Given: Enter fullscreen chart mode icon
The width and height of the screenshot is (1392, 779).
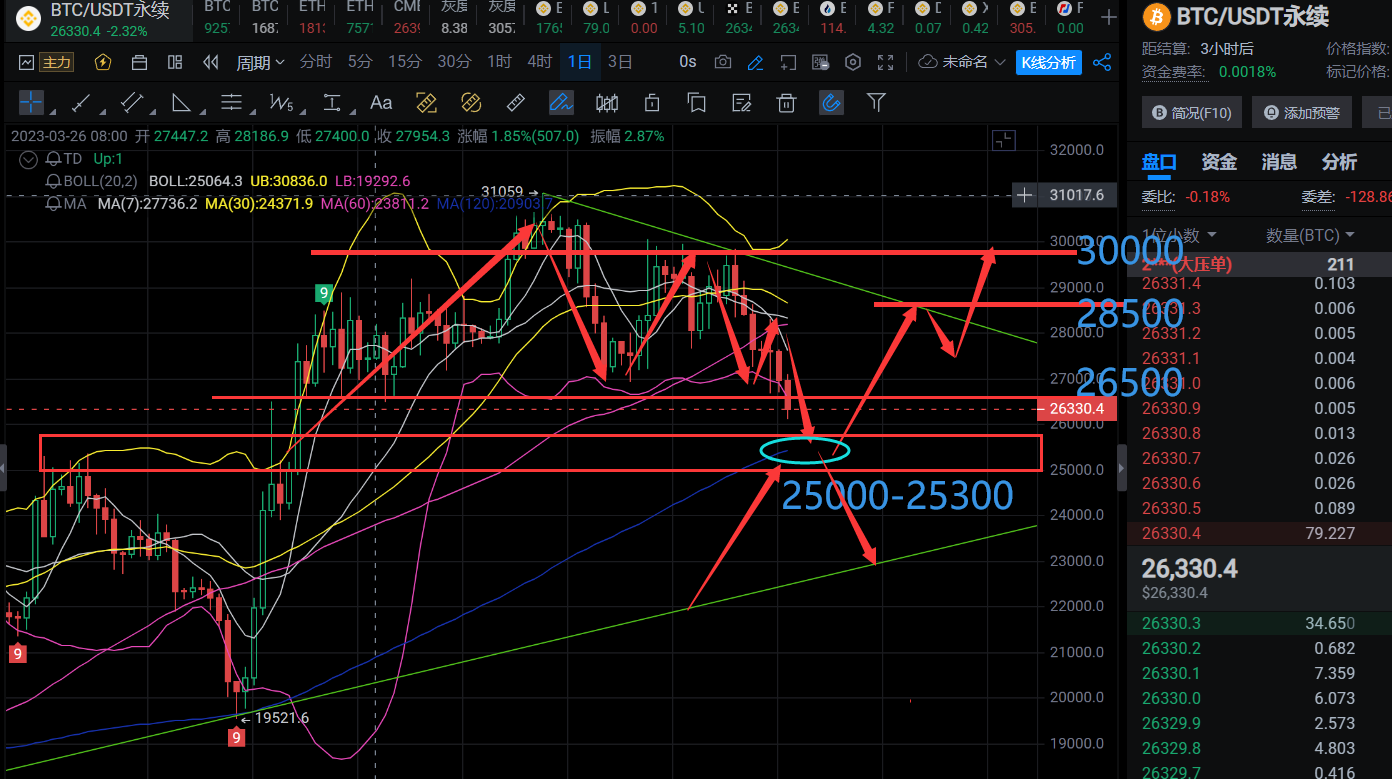Looking at the screenshot, I should pyautogui.click(x=885, y=62).
